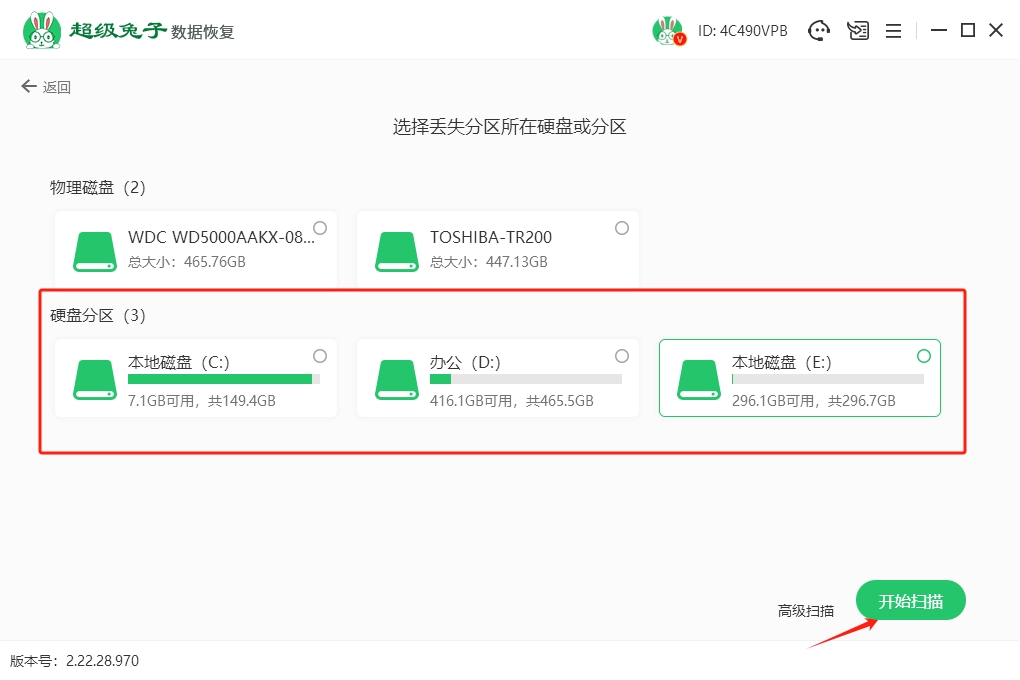Click the local disk C: drive icon
The width and height of the screenshot is (1020, 680).
click(95, 378)
